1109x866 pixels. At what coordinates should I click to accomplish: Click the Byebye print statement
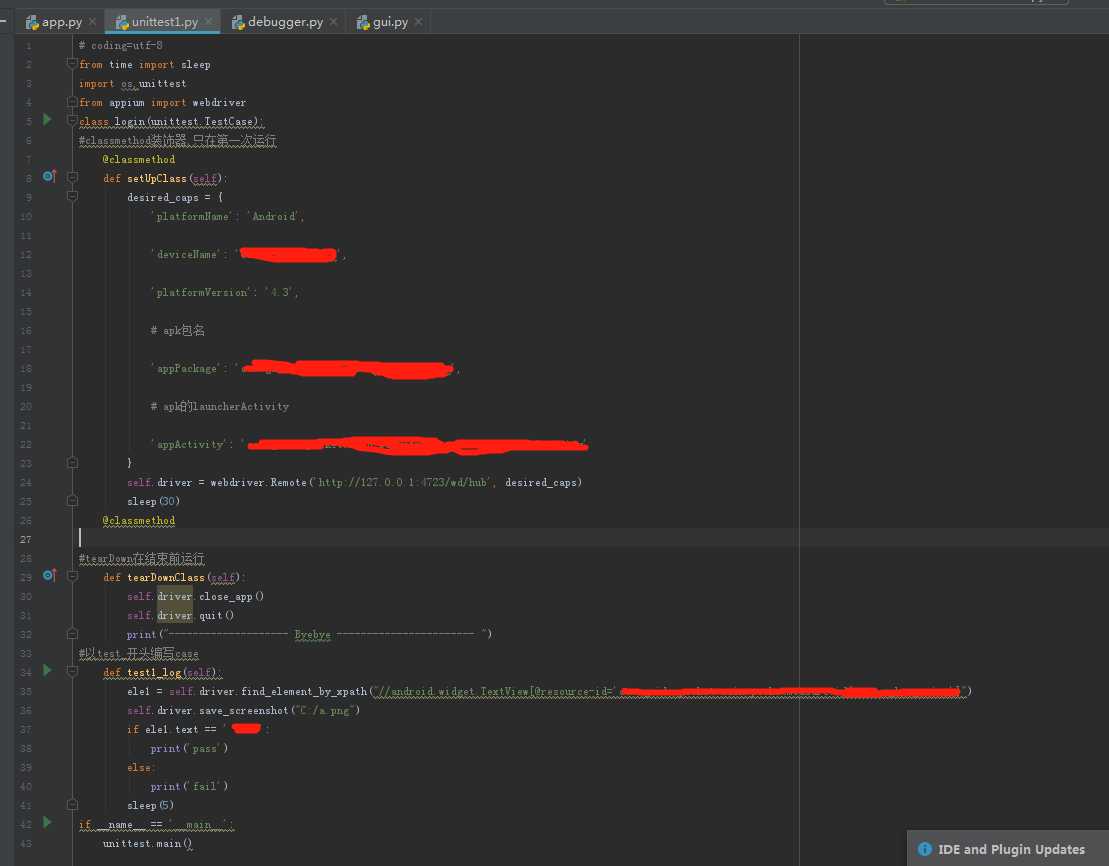(x=309, y=635)
